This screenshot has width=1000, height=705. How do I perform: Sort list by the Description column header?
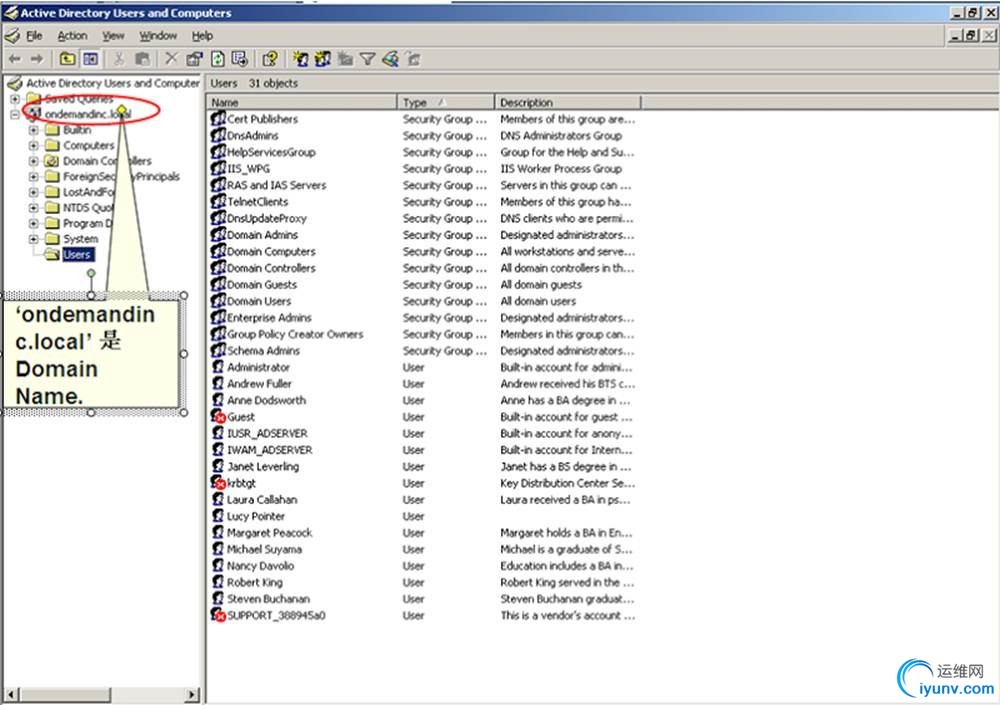566,102
